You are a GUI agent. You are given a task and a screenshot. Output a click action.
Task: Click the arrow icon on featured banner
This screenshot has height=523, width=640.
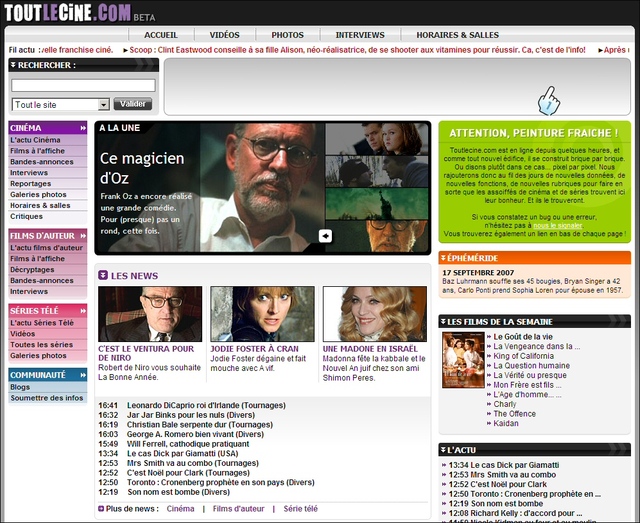pos(325,236)
